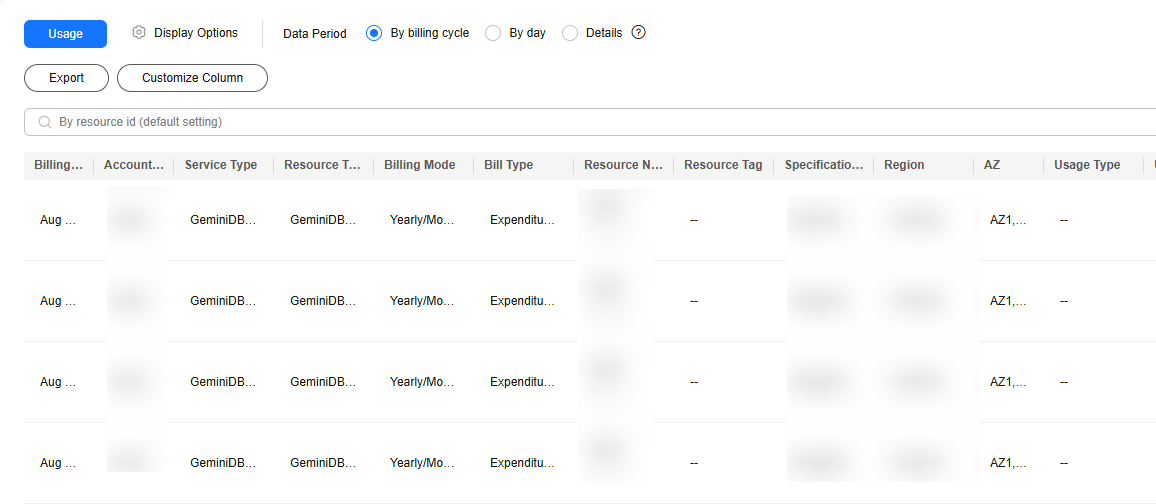1156x504 pixels.
Task: Click the Service Type column header
Action: click(221, 165)
